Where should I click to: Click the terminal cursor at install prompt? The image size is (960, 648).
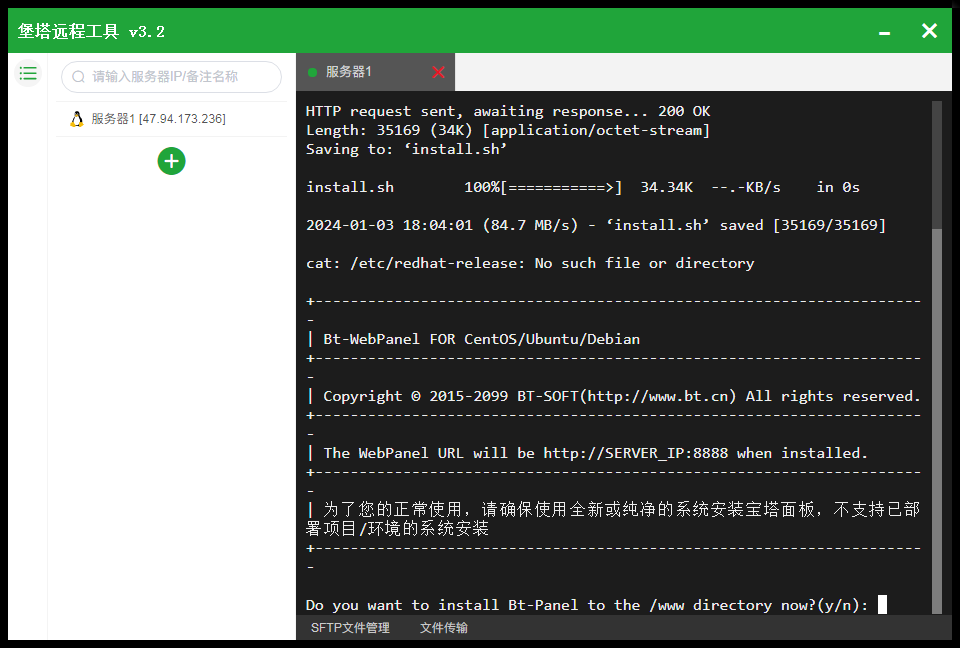pos(882,605)
